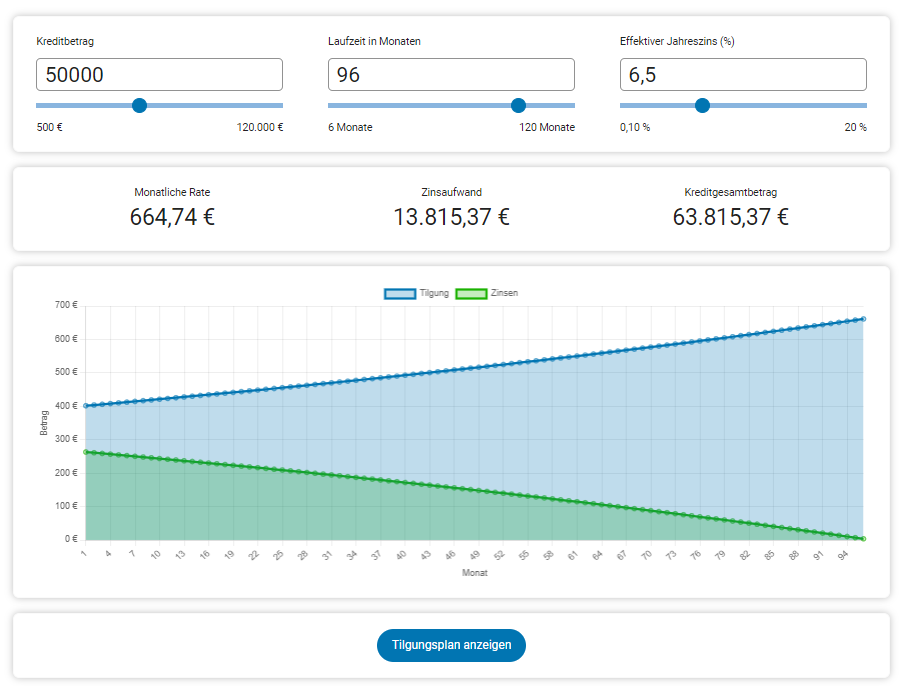Click the Laufzeit slider handle
The height and width of the screenshot is (686, 908).
[518, 106]
